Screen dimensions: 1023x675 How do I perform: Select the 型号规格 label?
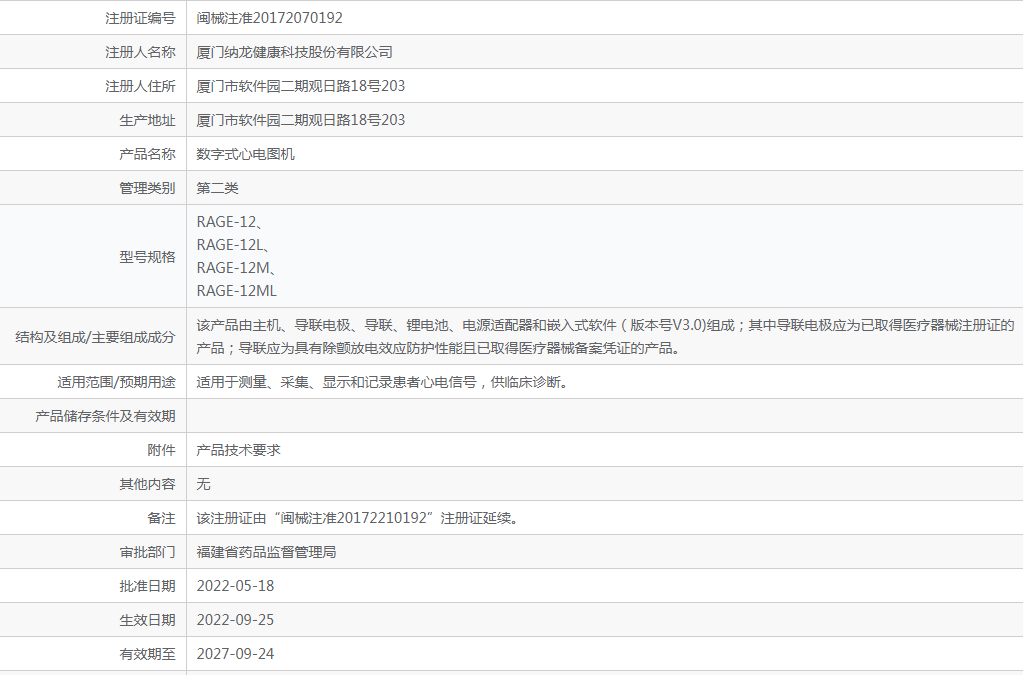[147, 256]
